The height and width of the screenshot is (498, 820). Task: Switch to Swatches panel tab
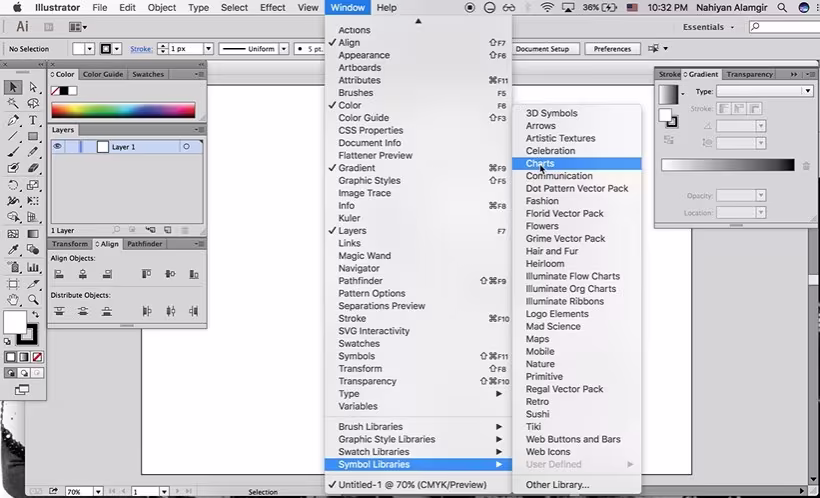(x=148, y=74)
